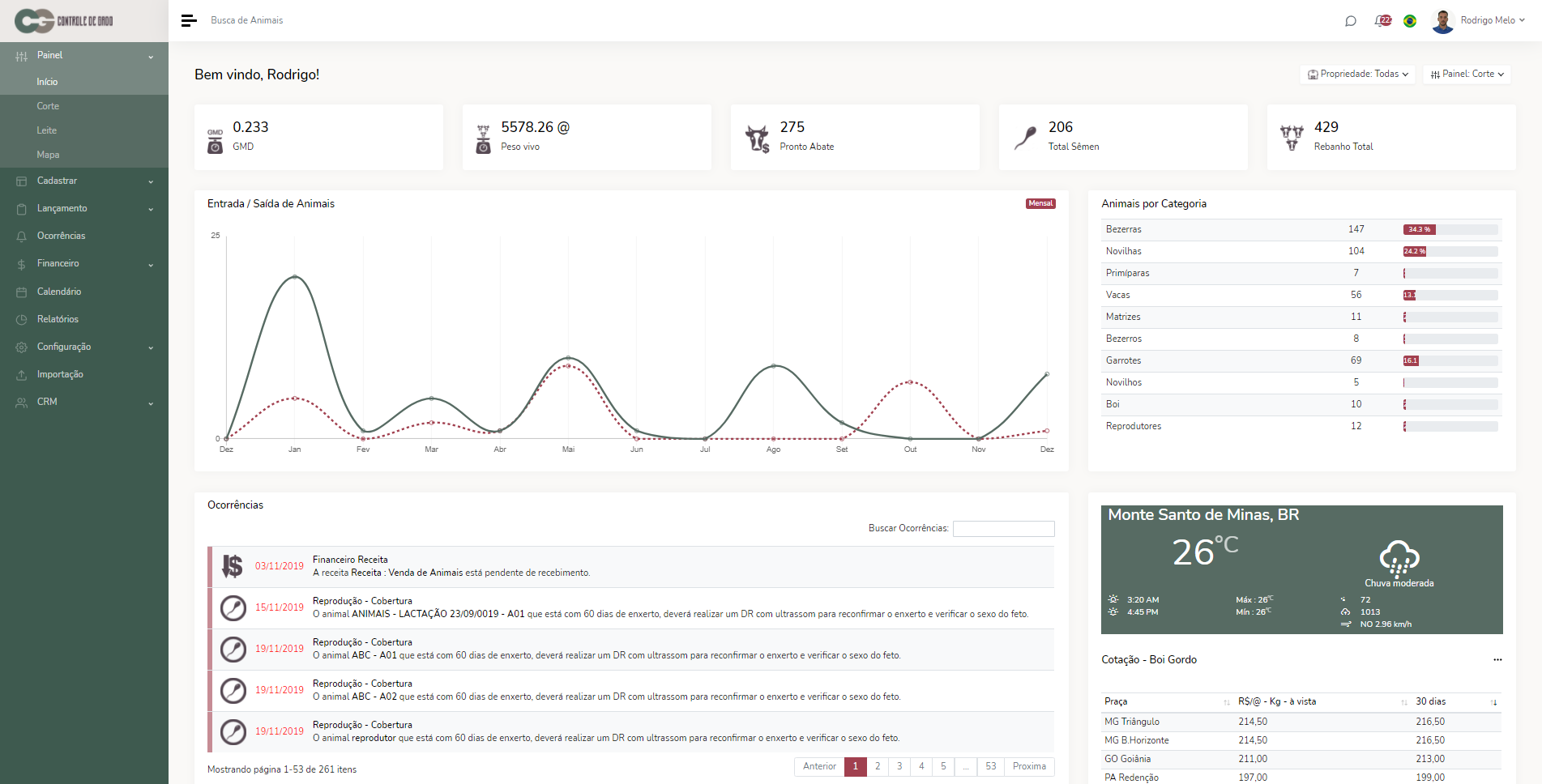Screen dimensions: 1542x784
Task: Click the Bezerras 34.3% progress bar
Action: point(1450,230)
